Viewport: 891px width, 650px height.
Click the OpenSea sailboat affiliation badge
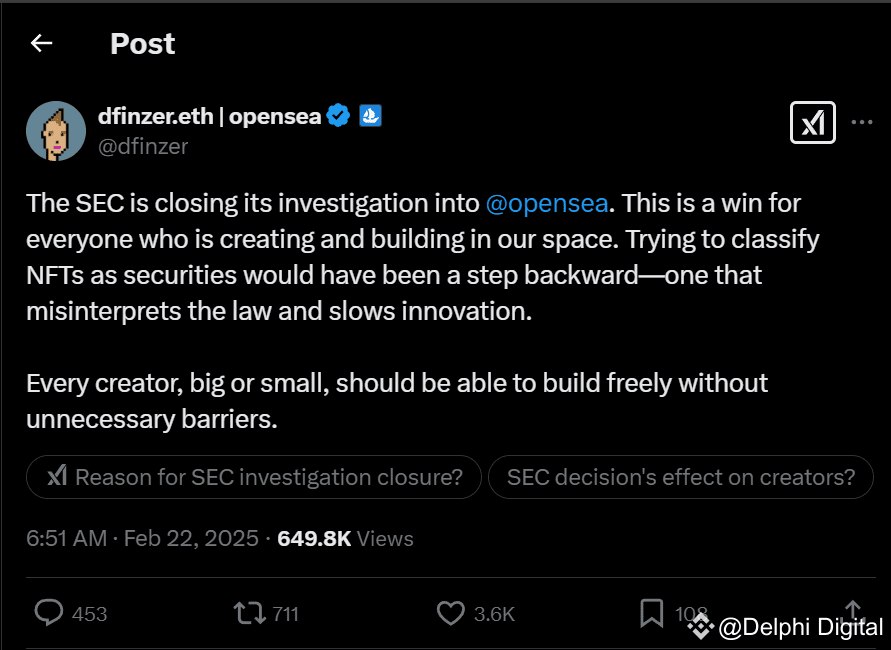[370, 116]
